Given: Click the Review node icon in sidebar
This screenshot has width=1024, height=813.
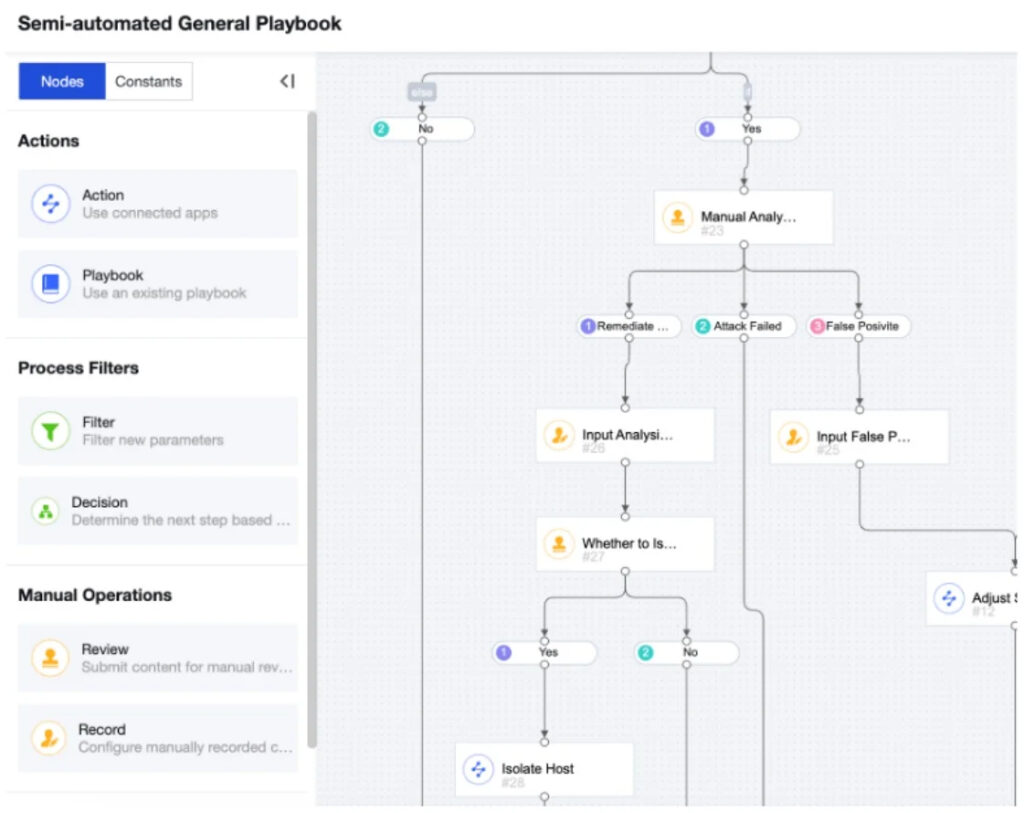Looking at the screenshot, I should click(50, 658).
